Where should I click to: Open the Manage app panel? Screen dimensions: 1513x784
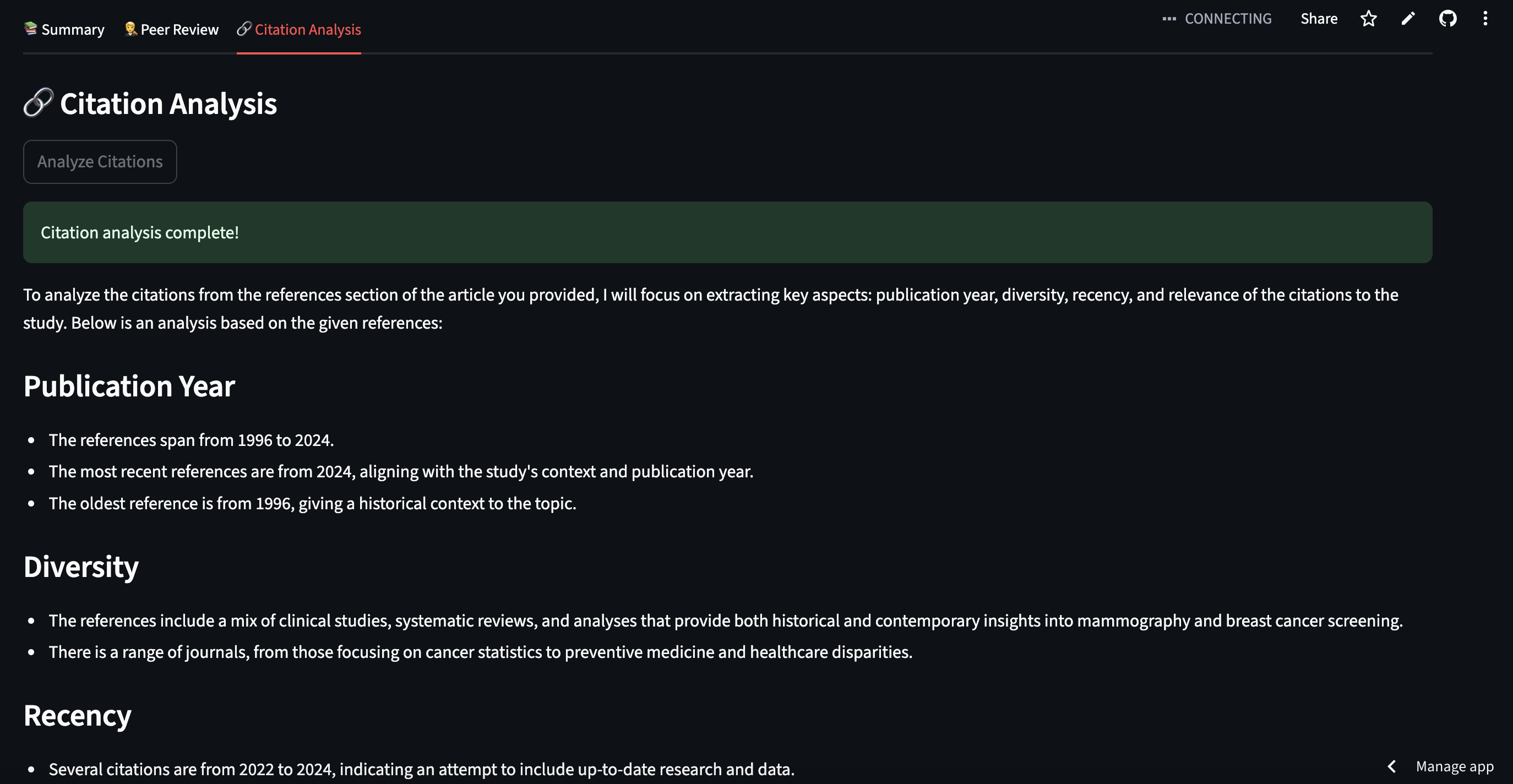1454,766
